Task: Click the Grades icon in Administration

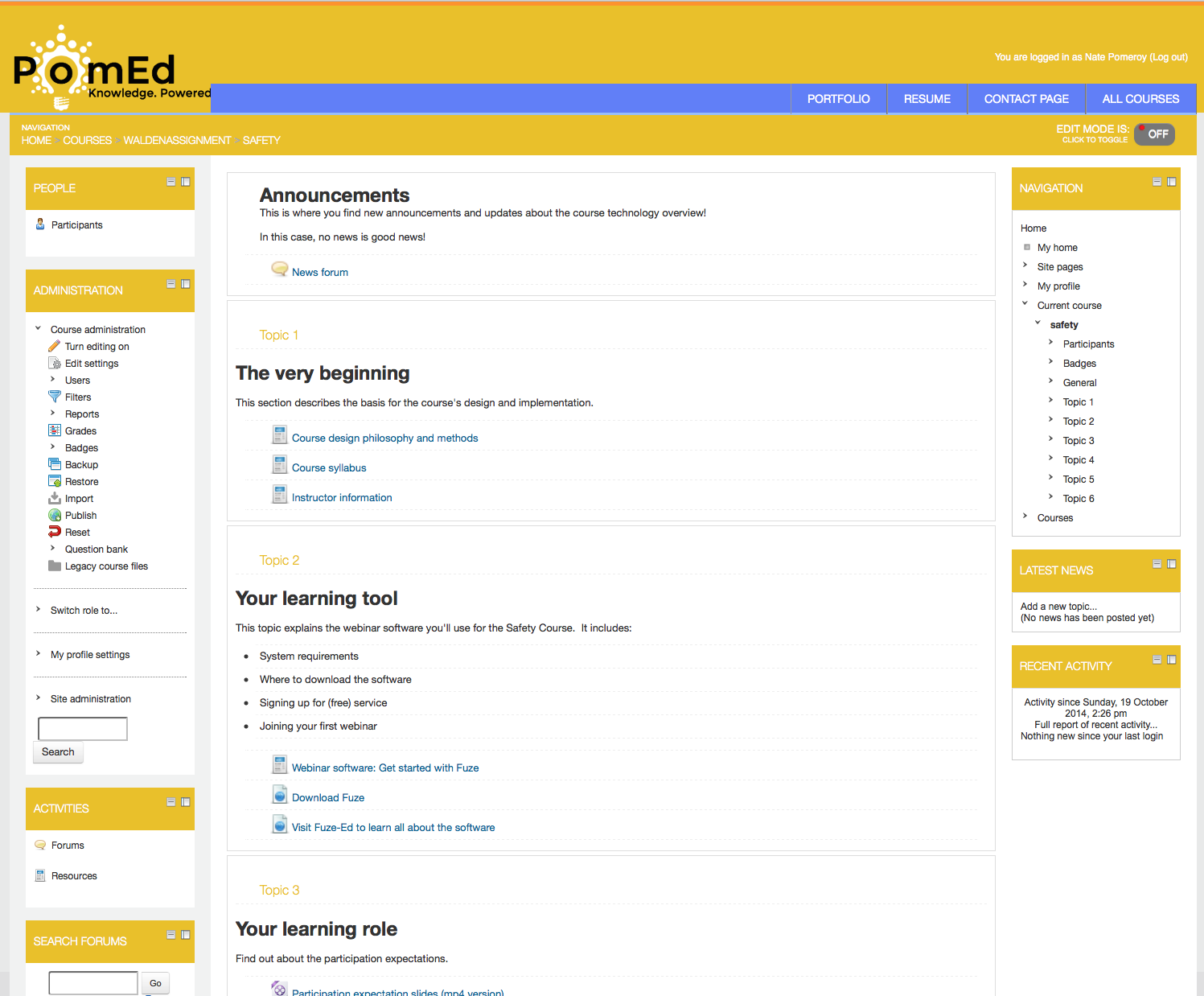Action: (55, 430)
